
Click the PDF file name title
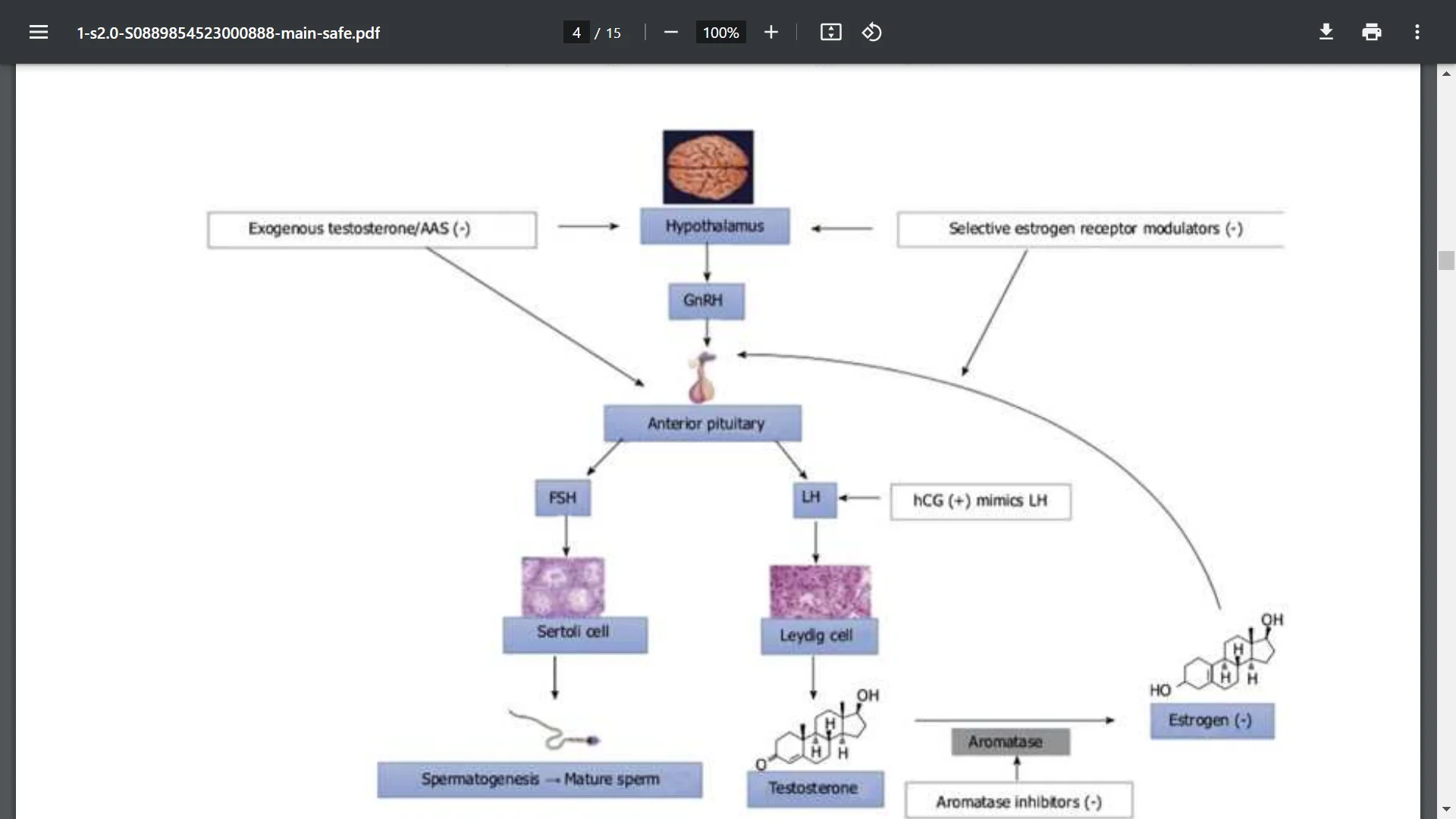228,33
